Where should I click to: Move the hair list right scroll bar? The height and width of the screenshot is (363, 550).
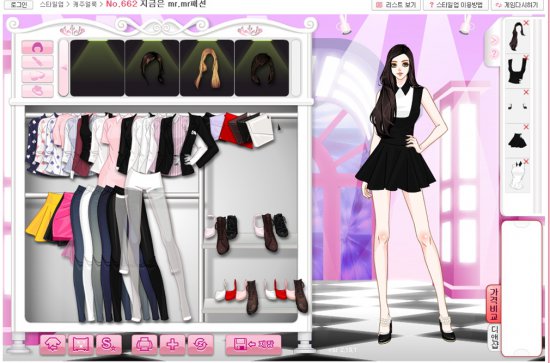pos(296,68)
